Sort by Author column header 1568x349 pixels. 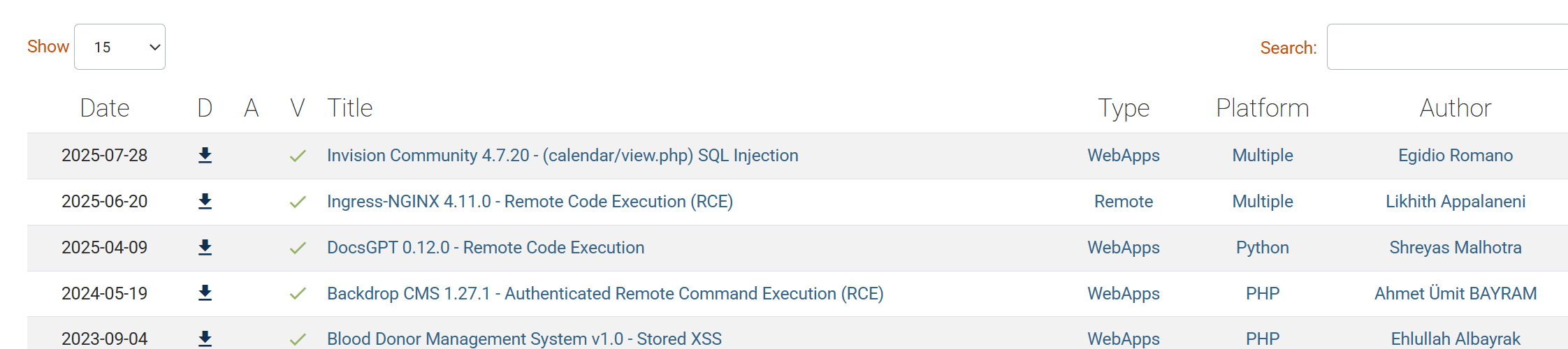tap(1456, 108)
